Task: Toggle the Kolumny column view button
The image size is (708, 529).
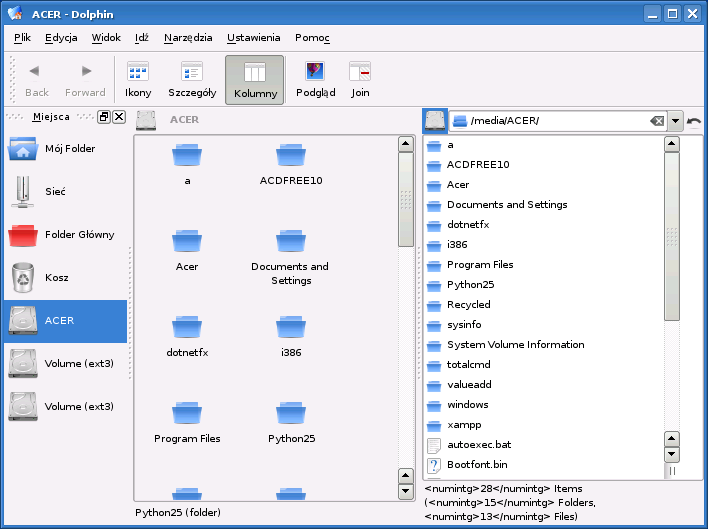Action: pyautogui.click(x=254, y=79)
